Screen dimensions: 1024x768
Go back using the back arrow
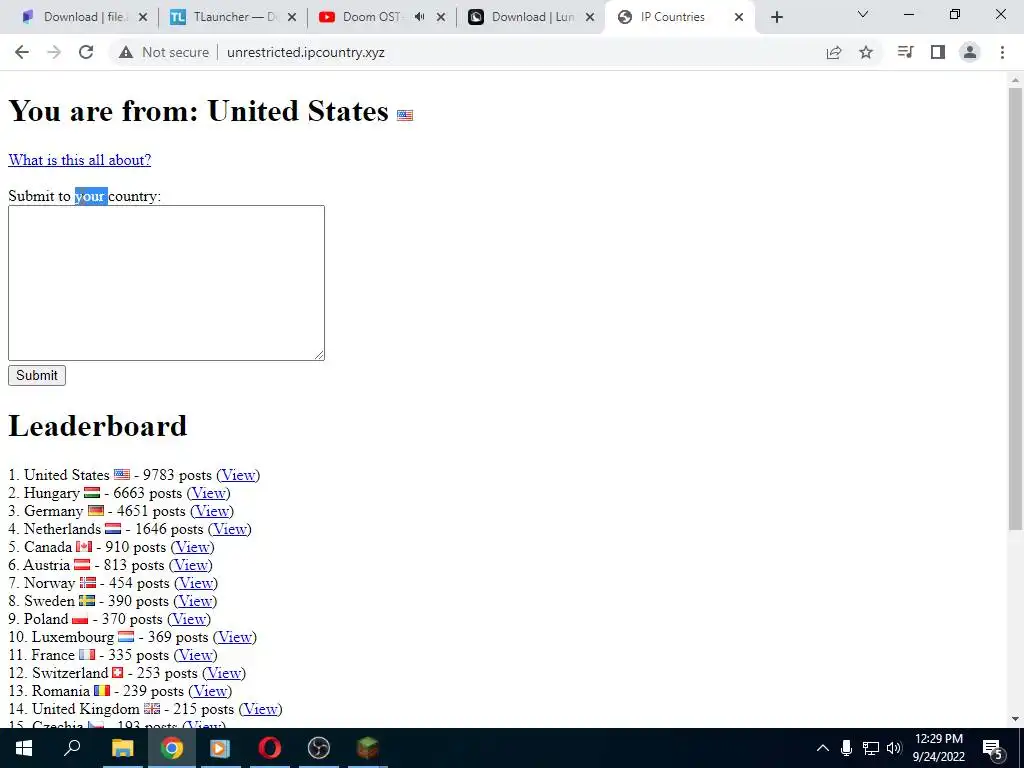22,52
